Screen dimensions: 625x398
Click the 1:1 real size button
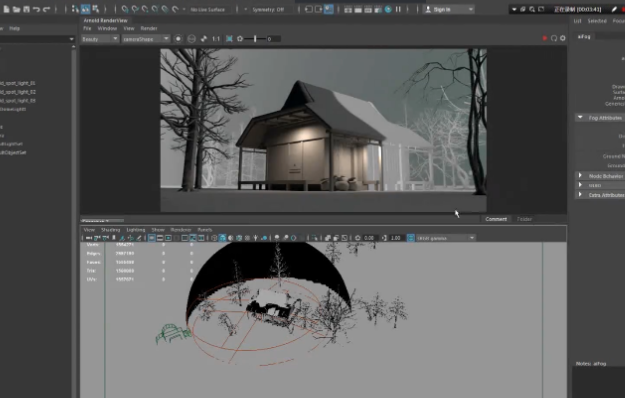[216, 39]
